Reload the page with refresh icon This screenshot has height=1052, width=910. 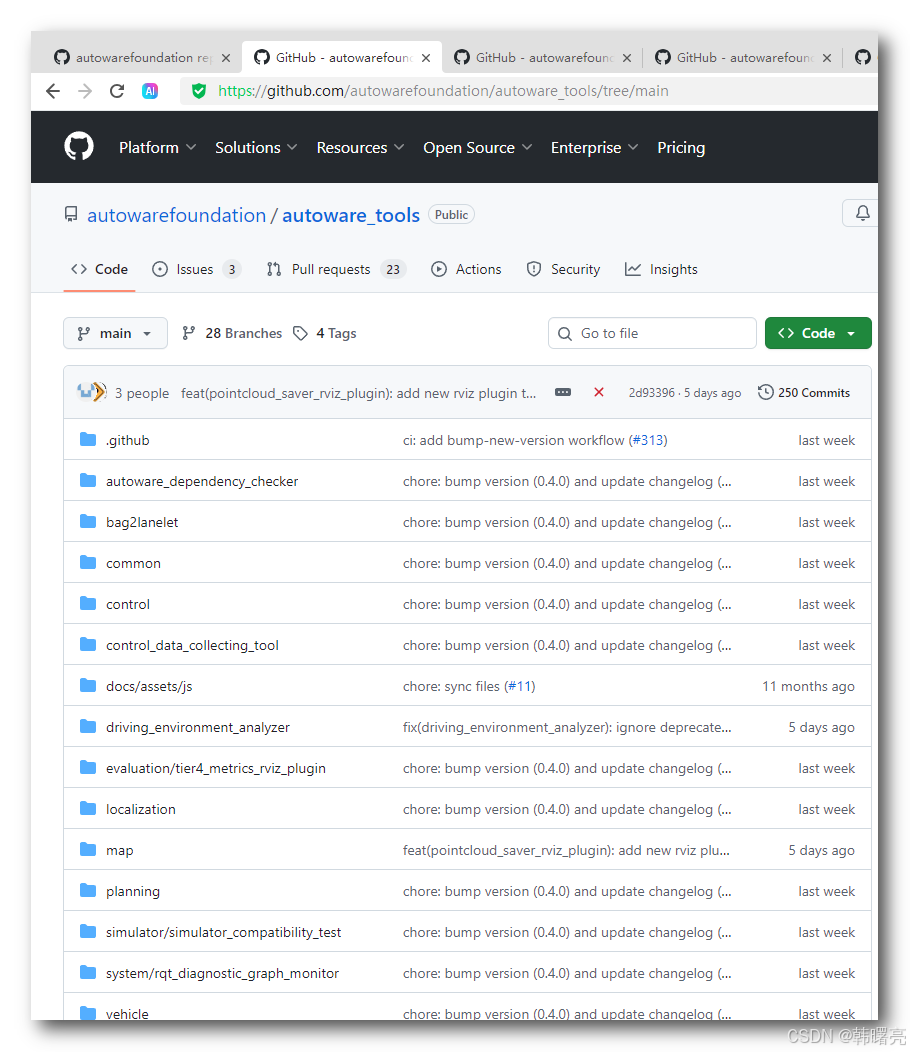pos(117,91)
